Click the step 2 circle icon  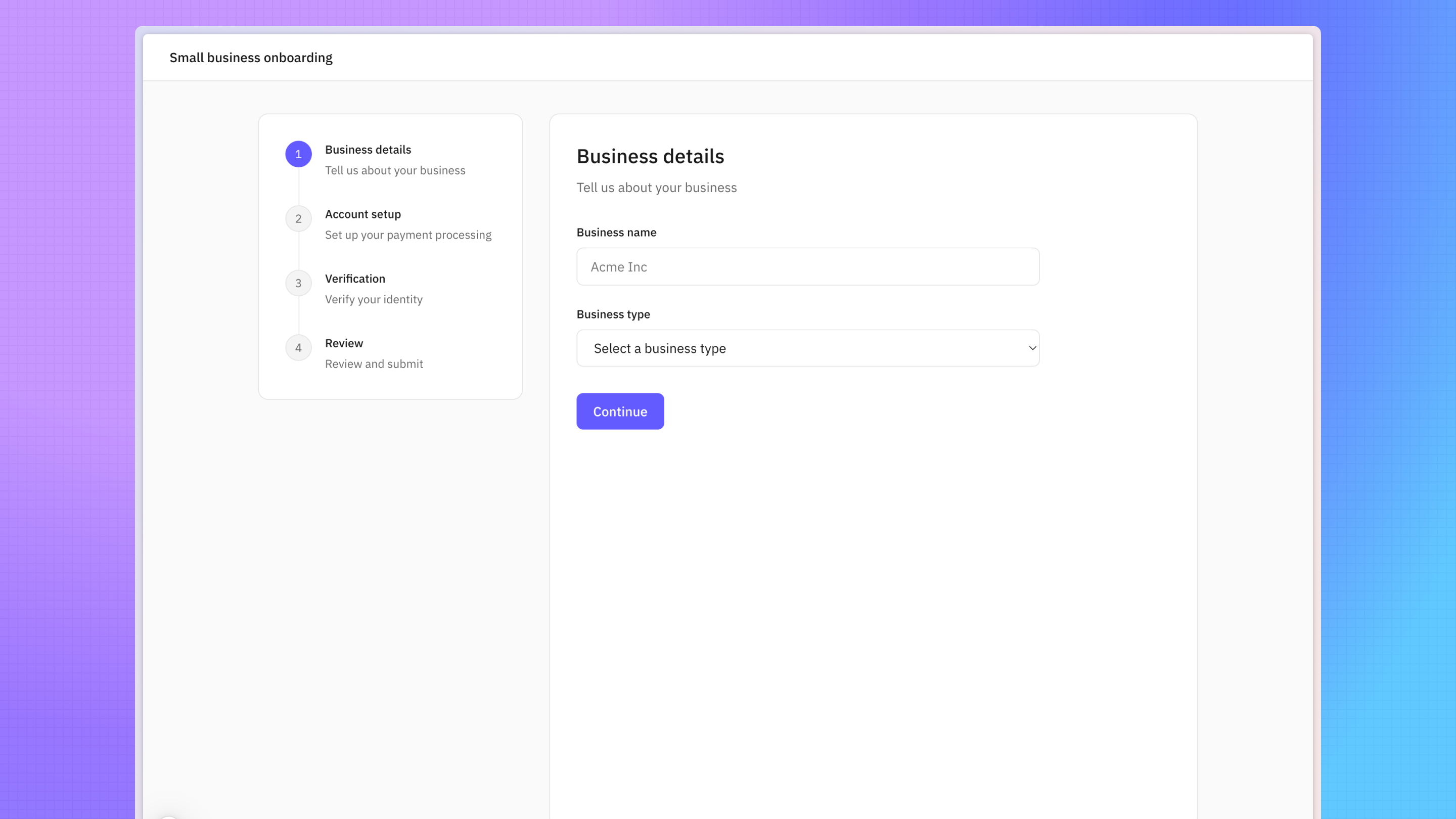(x=298, y=219)
